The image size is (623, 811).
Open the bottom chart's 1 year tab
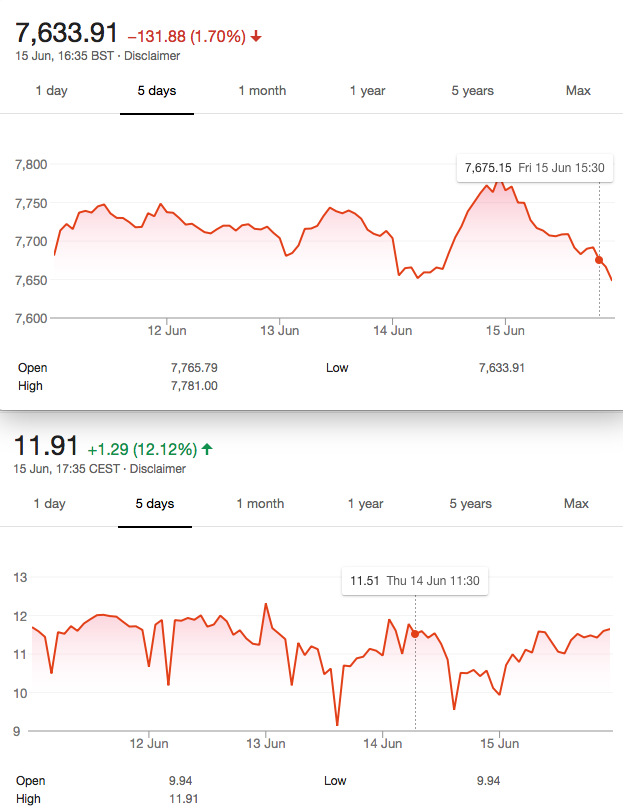click(365, 503)
